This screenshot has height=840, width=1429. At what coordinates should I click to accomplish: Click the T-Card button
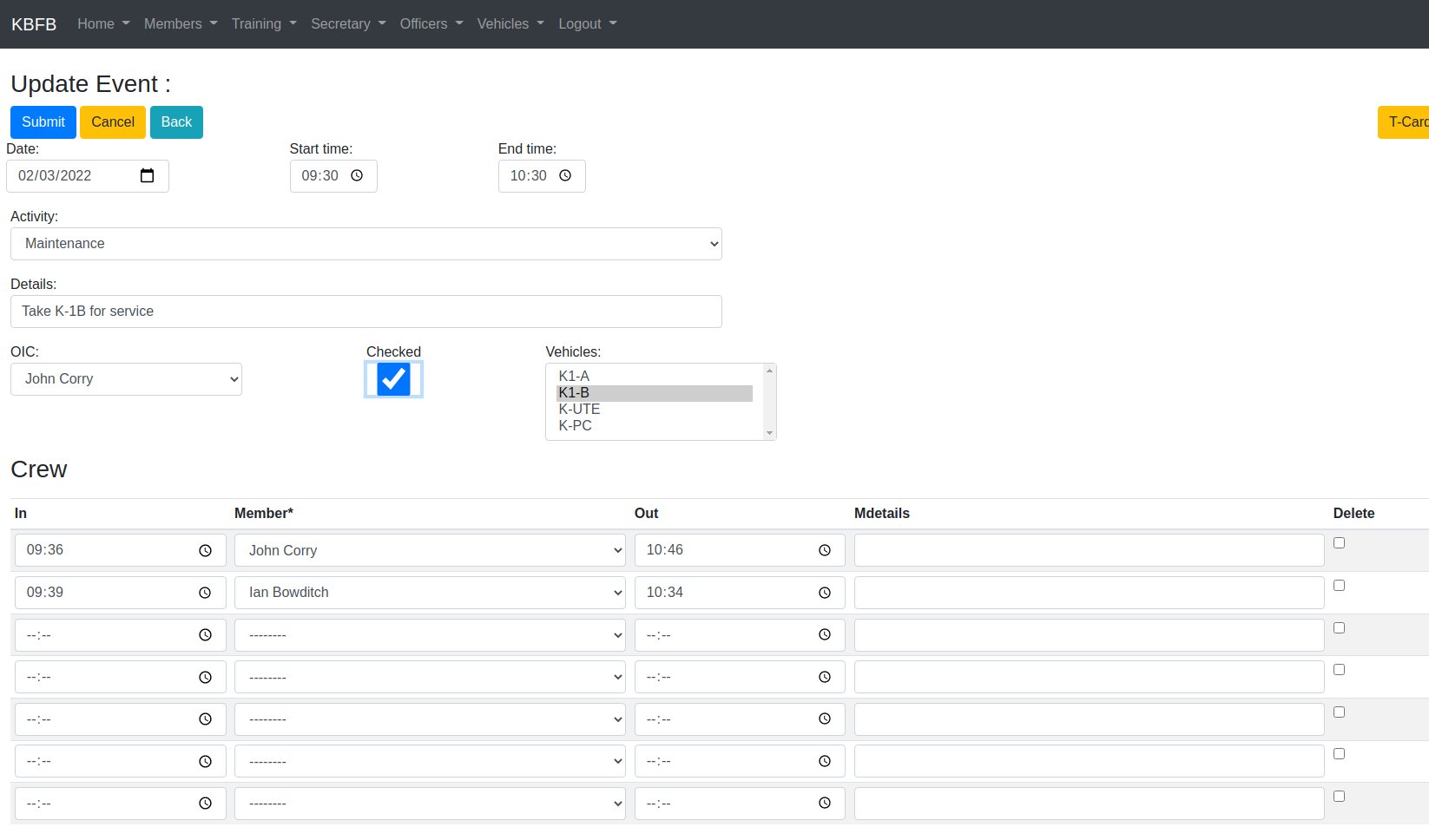(1404, 122)
